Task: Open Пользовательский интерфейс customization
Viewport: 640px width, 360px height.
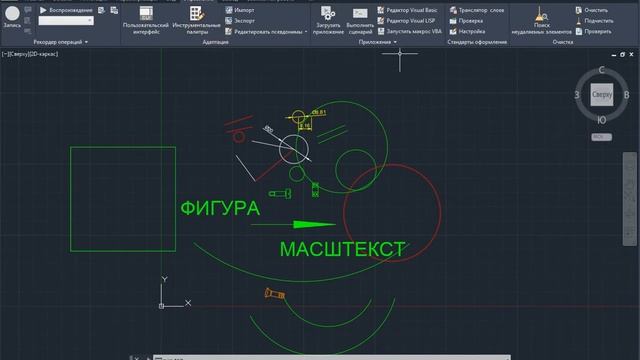Action: (146, 20)
